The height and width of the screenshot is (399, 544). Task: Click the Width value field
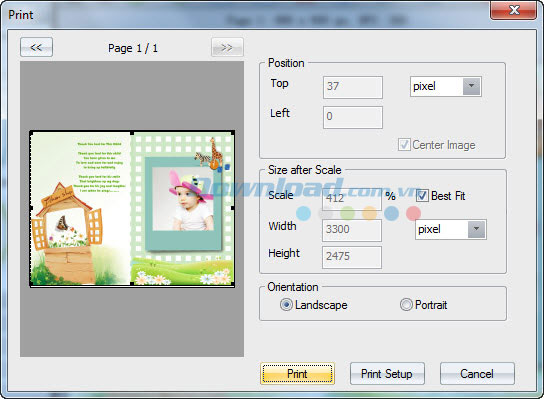coord(352,230)
